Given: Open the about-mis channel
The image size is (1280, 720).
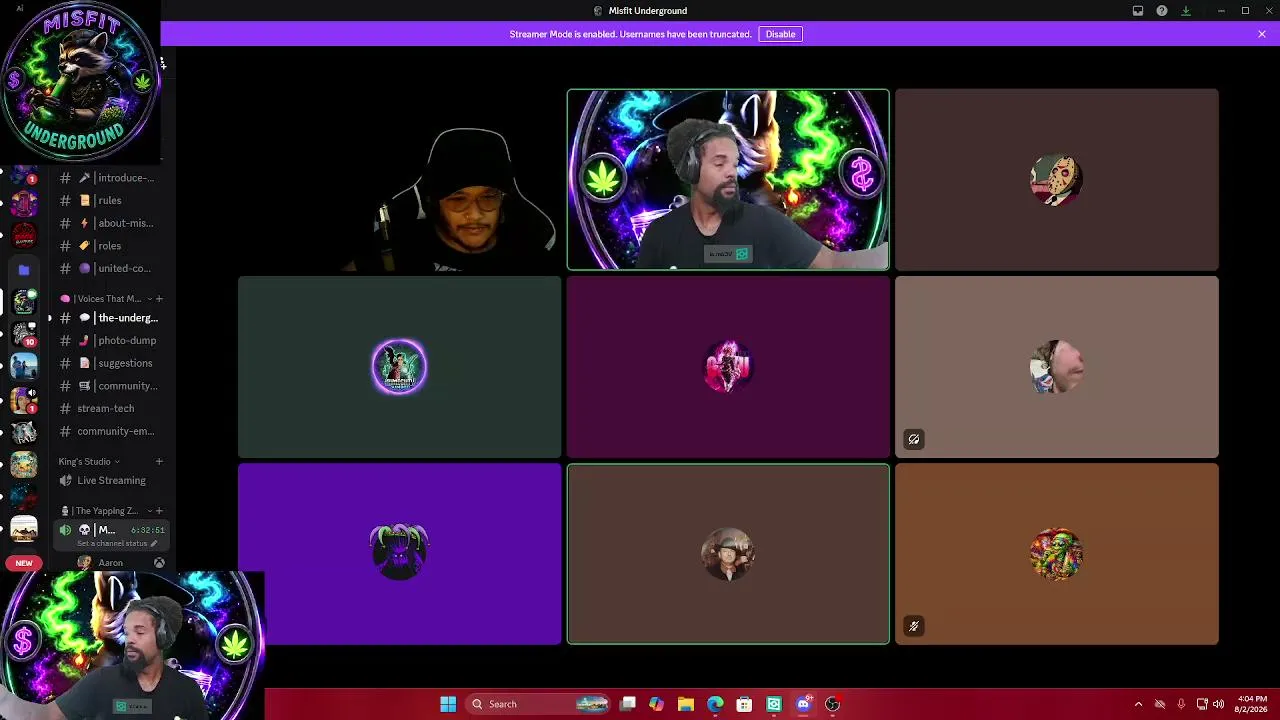Looking at the screenshot, I should 110,223.
